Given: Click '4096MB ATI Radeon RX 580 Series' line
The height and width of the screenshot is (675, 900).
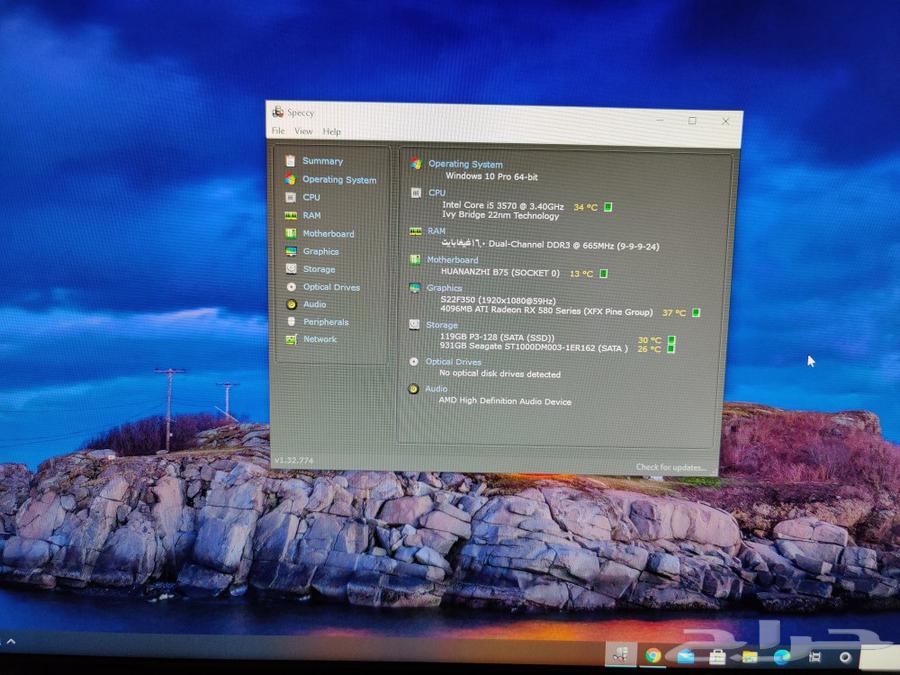Looking at the screenshot, I should [x=546, y=311].
